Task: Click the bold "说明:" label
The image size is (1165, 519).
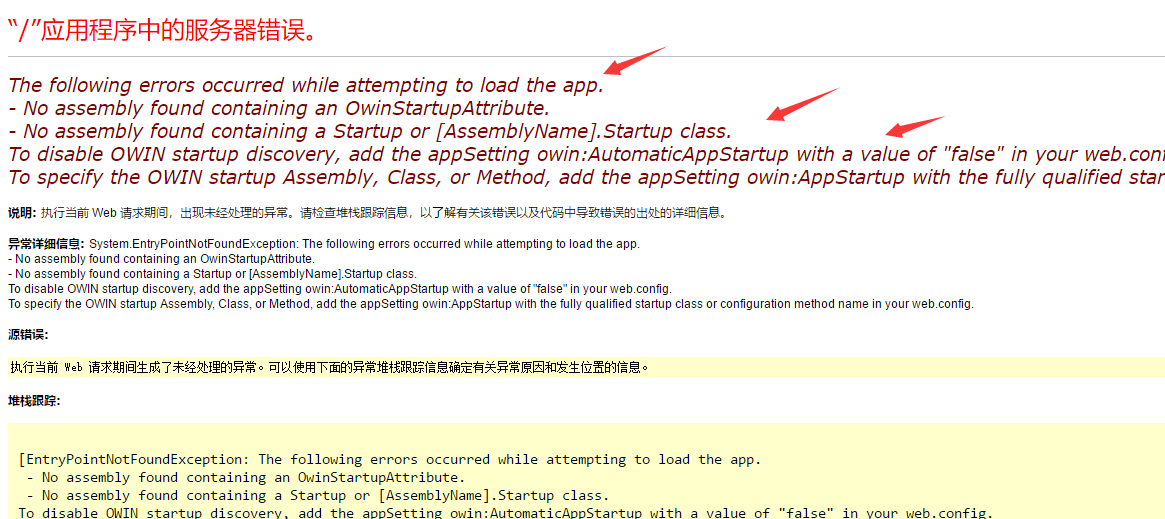Action: pyautogui.click(x=22, y=213)
